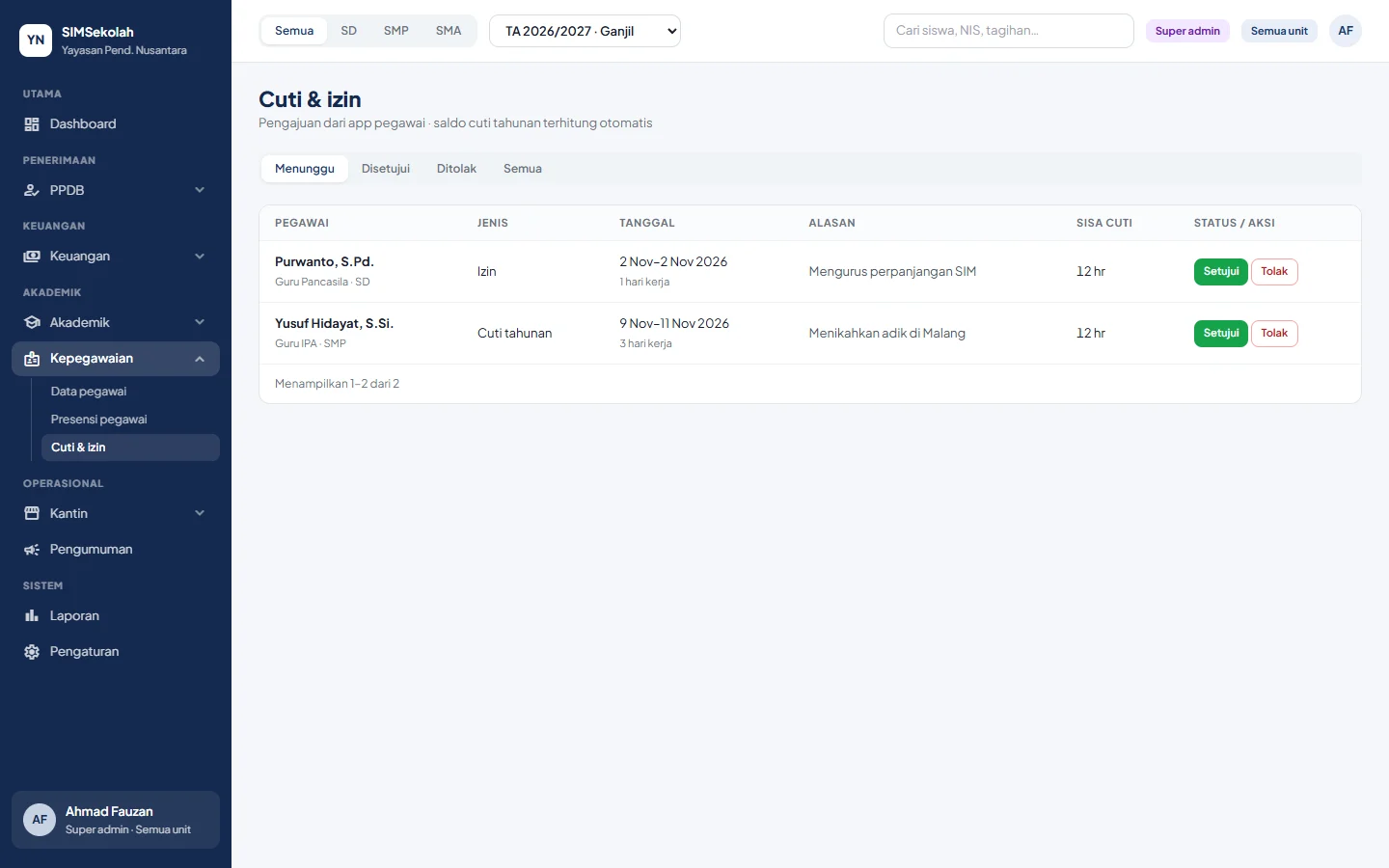Approve Yusuf Hidayat's leave with Setujui

(x=1221, y=334)
